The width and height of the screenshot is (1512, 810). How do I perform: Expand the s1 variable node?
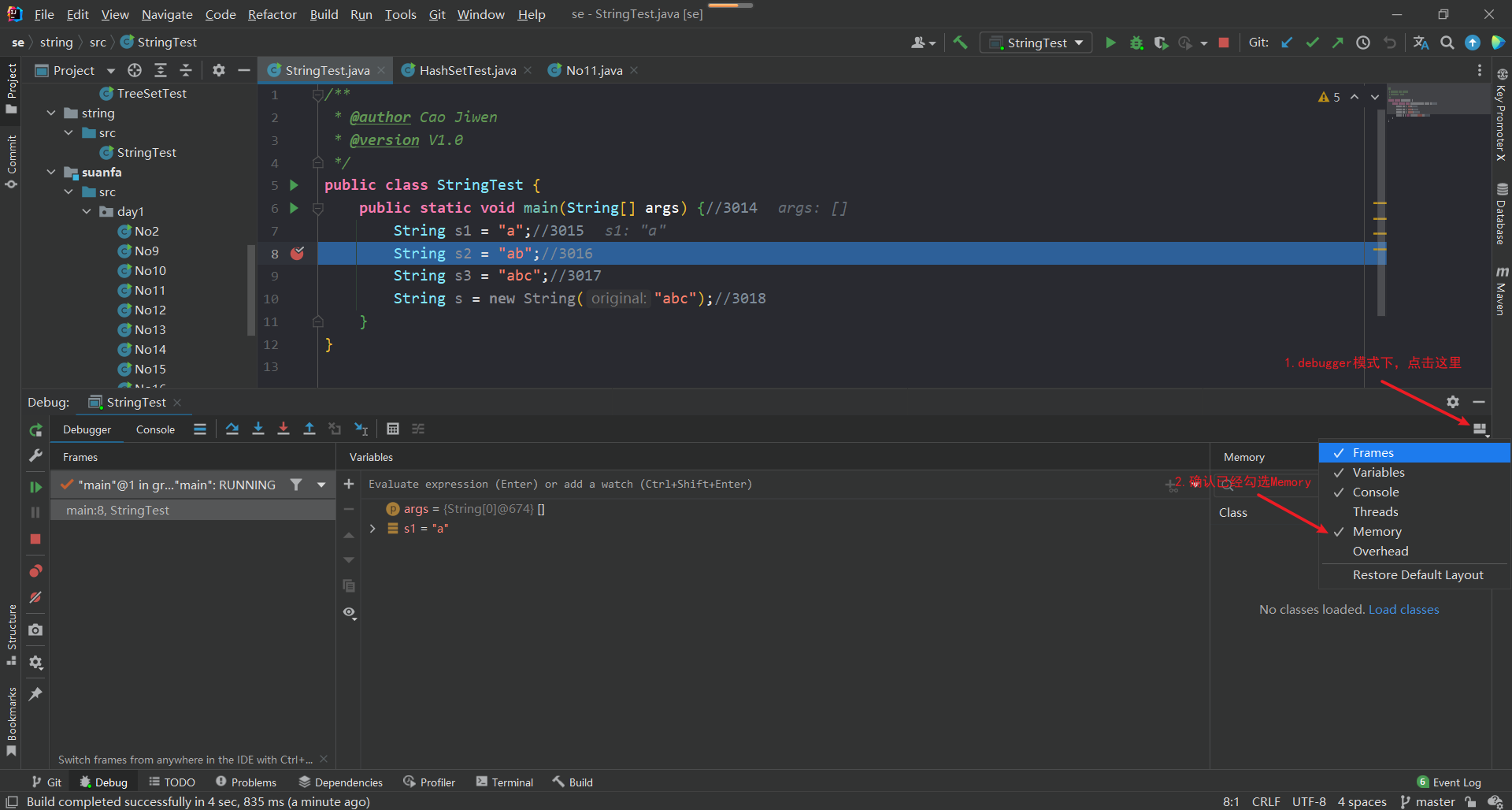pos(372,529)
